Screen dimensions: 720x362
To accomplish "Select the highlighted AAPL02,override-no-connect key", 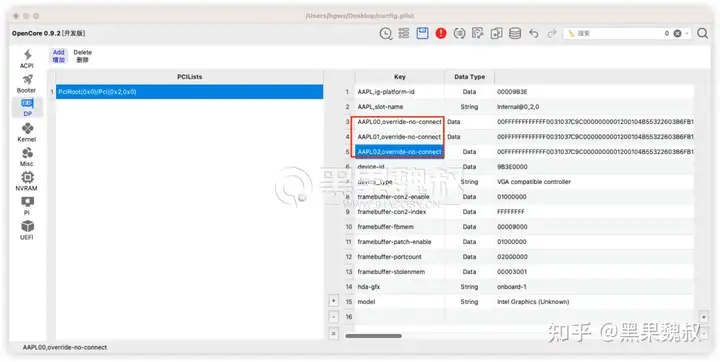I will coord(399,152).
